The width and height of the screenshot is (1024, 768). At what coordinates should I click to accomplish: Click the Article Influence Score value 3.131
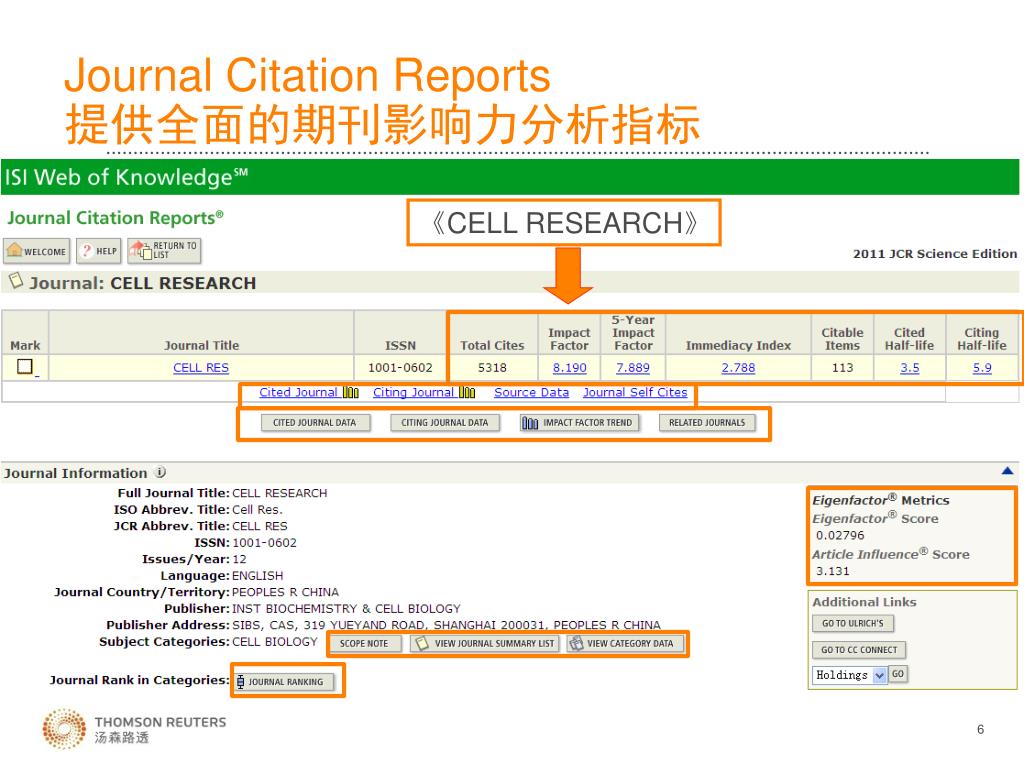pyautogui.click(x=833, y=571)
